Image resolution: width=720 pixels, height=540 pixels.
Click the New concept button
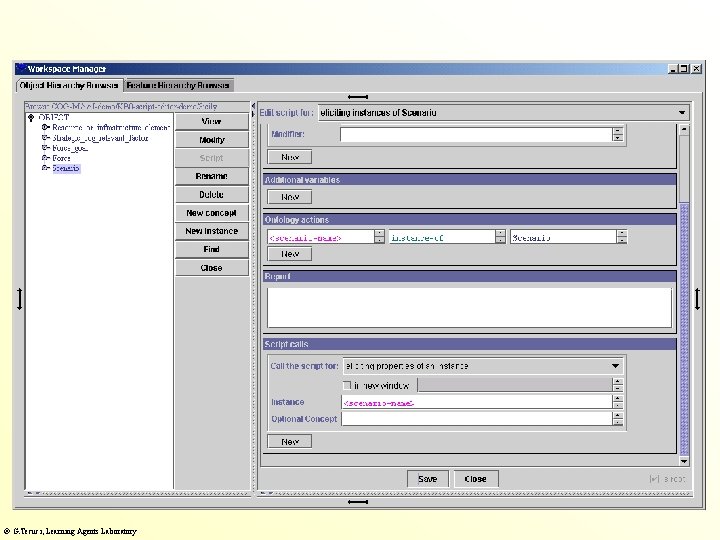212,213
